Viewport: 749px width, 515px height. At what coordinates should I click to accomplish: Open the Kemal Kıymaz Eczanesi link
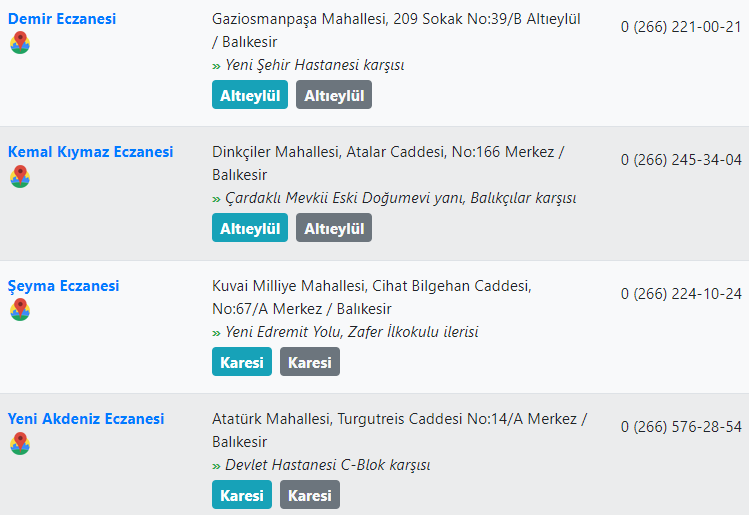(x=90, y=152)
